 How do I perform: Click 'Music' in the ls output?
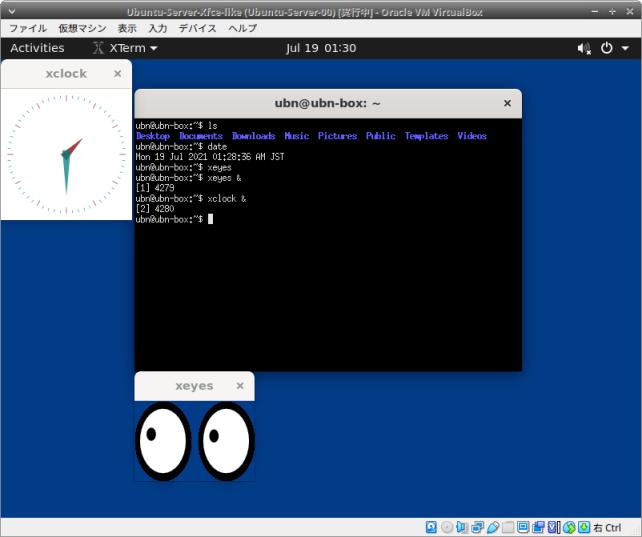point(296,136)
